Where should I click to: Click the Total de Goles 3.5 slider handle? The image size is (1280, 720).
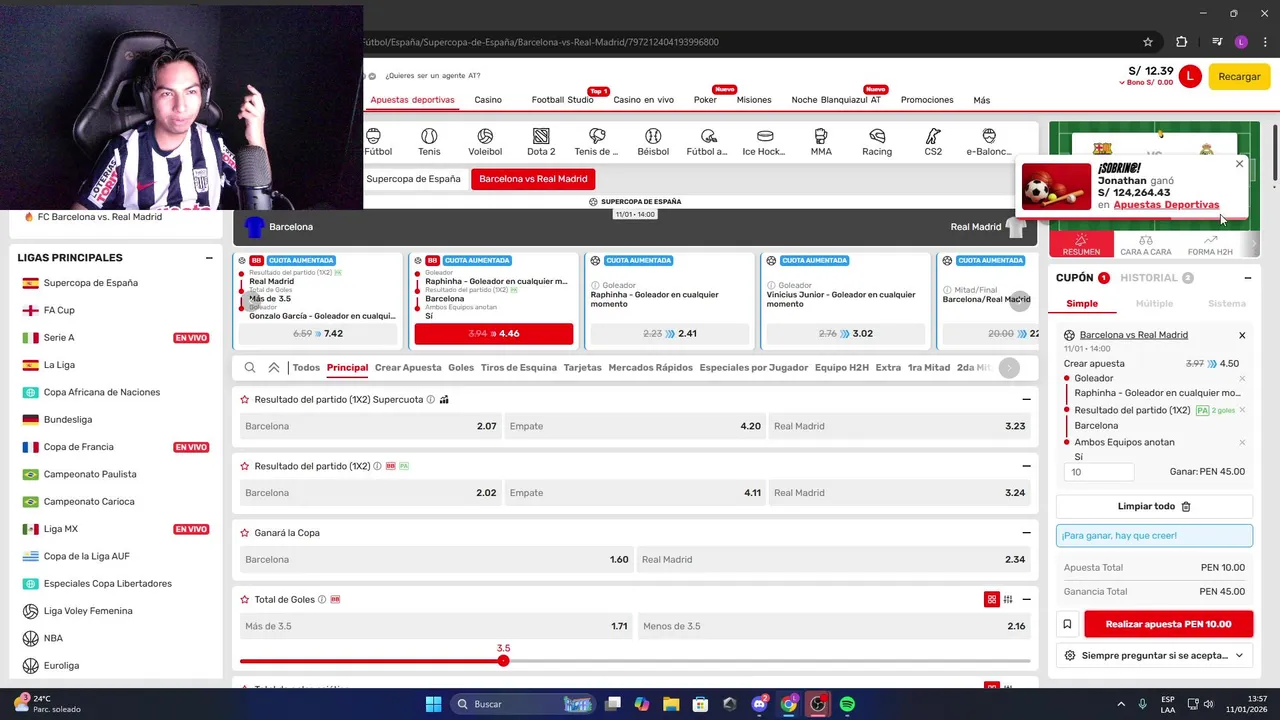click(503, 660)
